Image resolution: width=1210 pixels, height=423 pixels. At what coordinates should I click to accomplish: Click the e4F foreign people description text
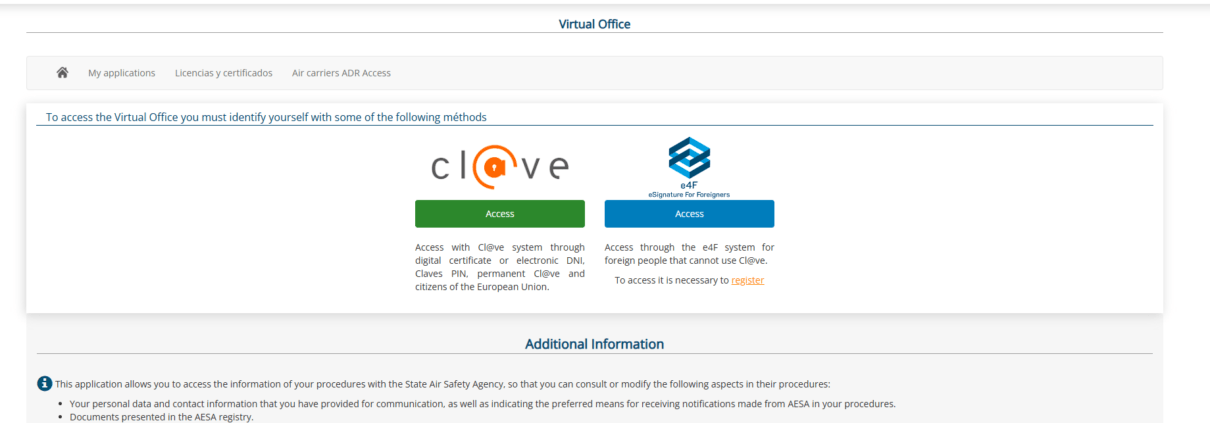point(689,254)
